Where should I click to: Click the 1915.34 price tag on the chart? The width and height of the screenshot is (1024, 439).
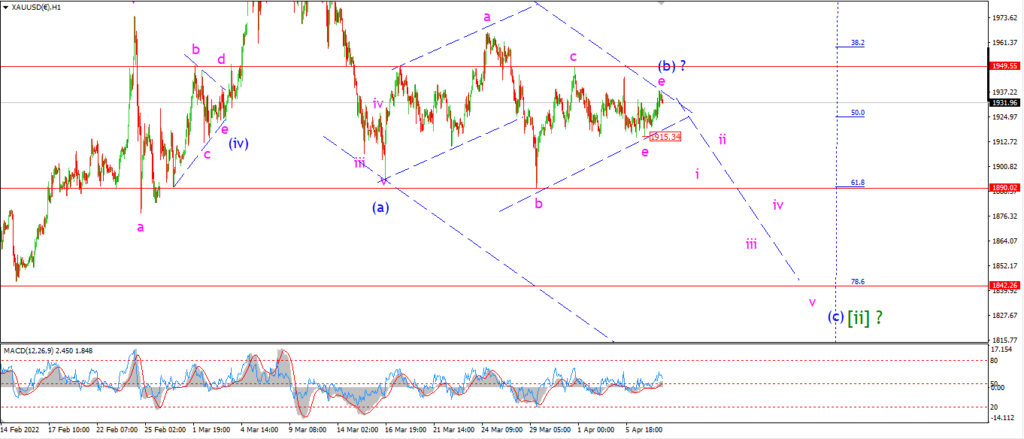click(x=665, y=137)
